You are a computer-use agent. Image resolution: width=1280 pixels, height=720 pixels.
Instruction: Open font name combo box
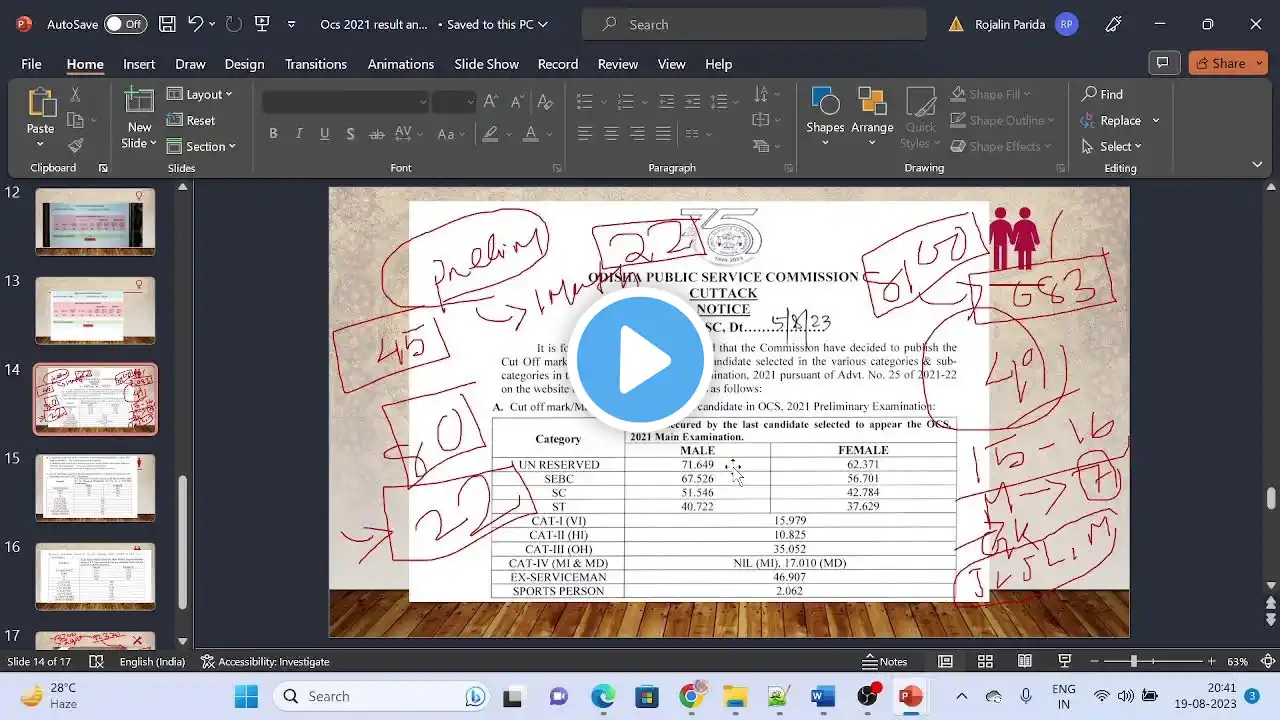click(346, 102)
